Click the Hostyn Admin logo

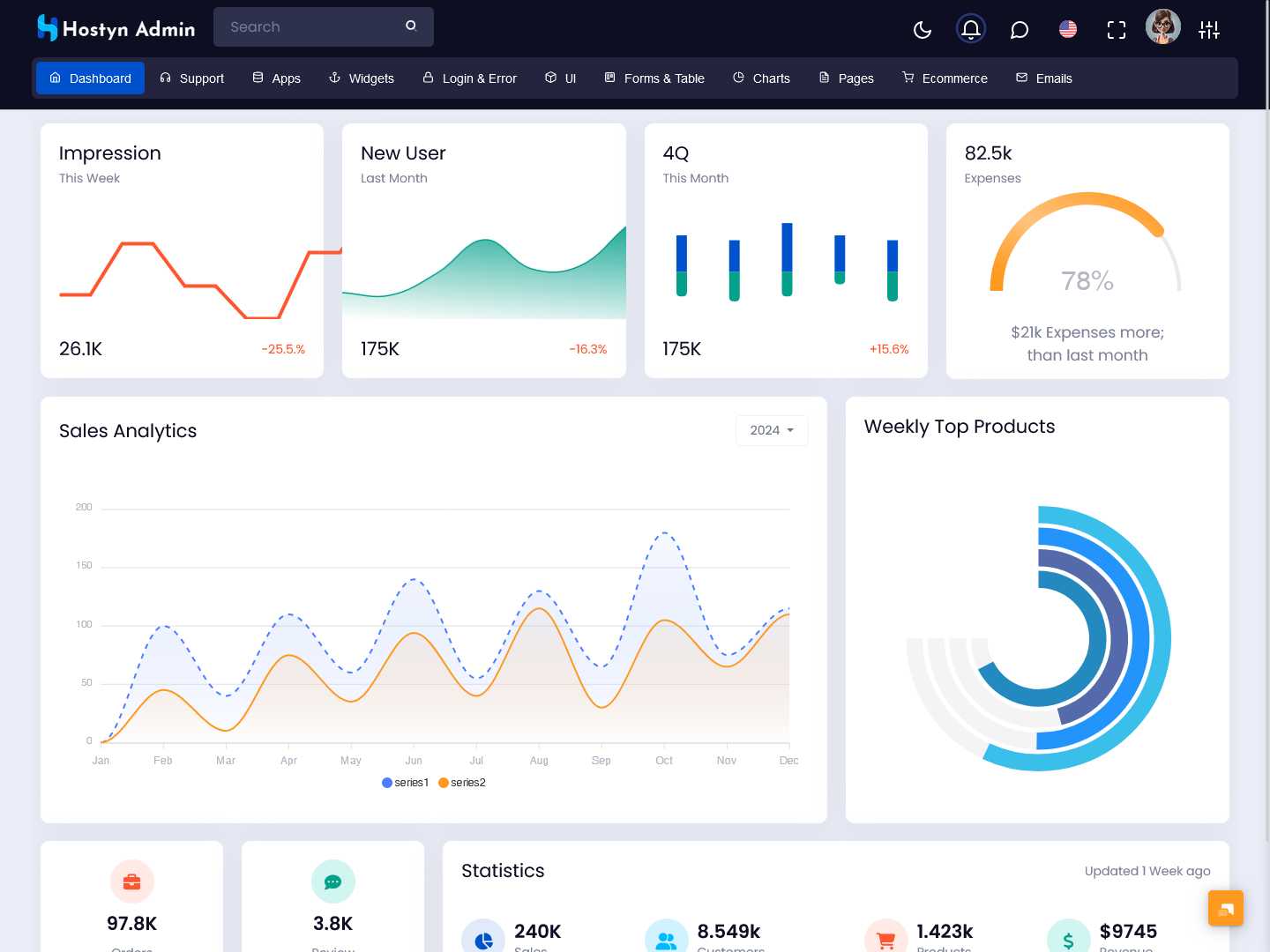tap(116, 28)
